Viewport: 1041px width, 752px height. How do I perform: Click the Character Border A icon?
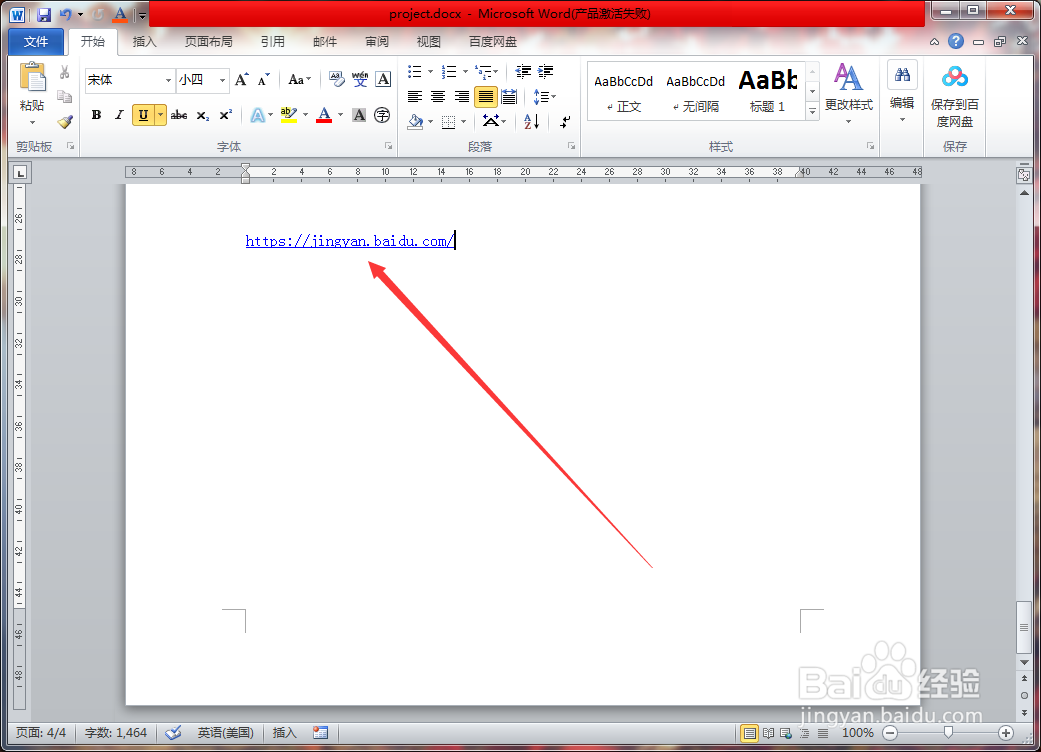click(x=383, y=80)
